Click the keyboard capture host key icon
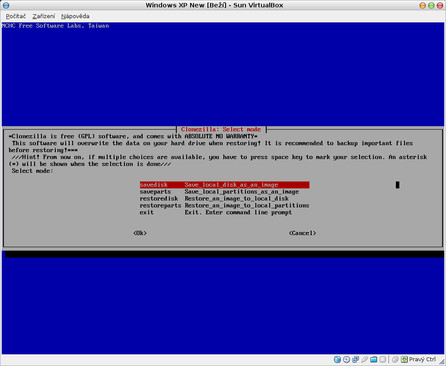446x366 pixels. [x=404, y=359]
